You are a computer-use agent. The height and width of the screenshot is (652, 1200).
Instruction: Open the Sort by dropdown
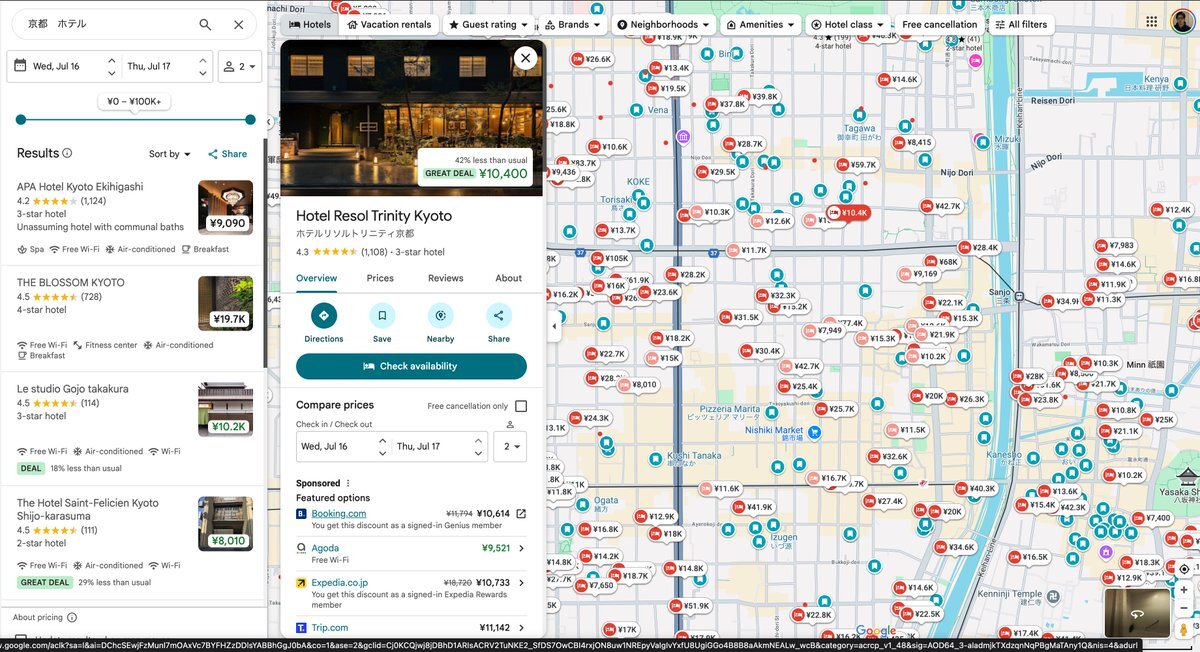170,154
